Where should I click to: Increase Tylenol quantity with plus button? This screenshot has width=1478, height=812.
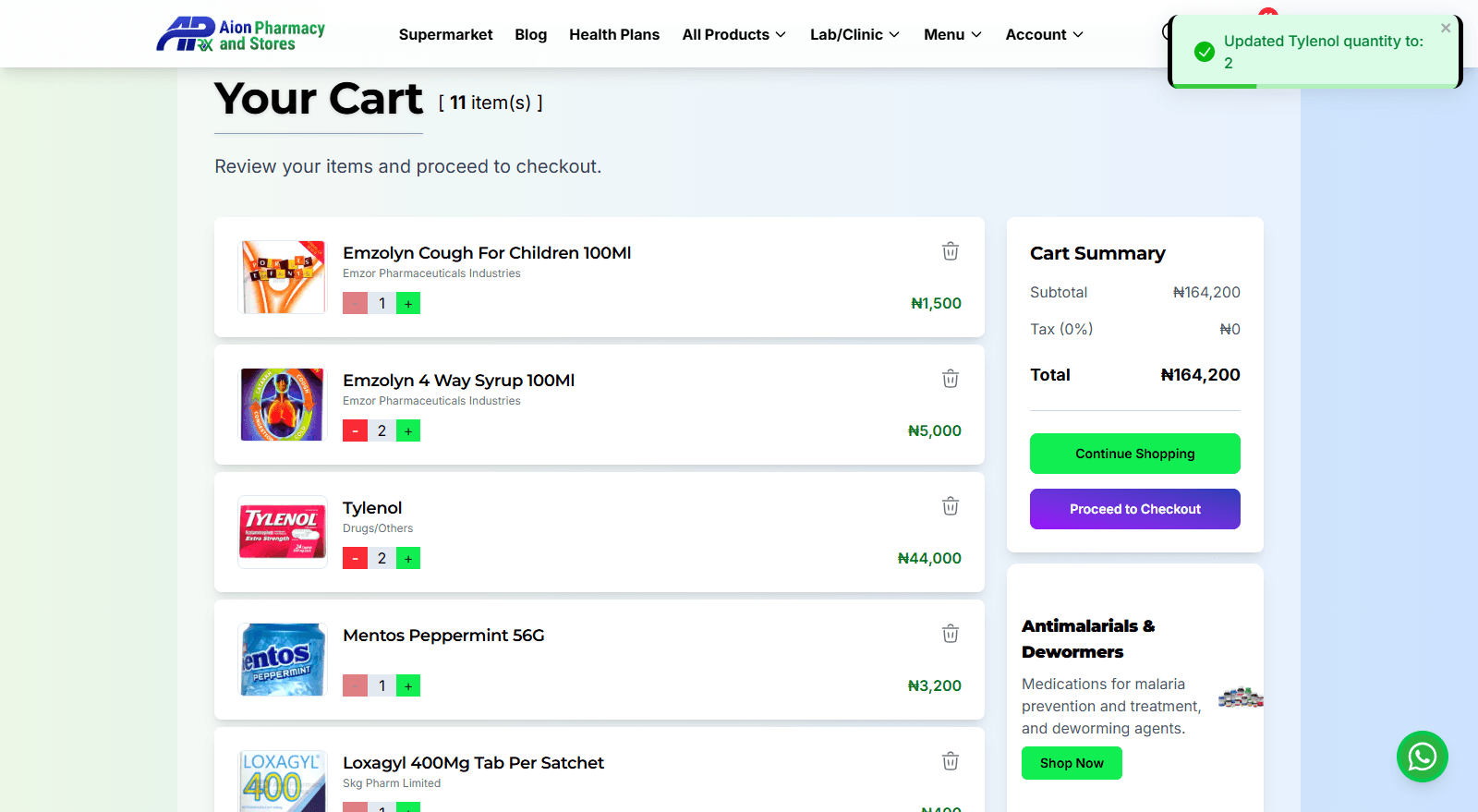(408, 558)
